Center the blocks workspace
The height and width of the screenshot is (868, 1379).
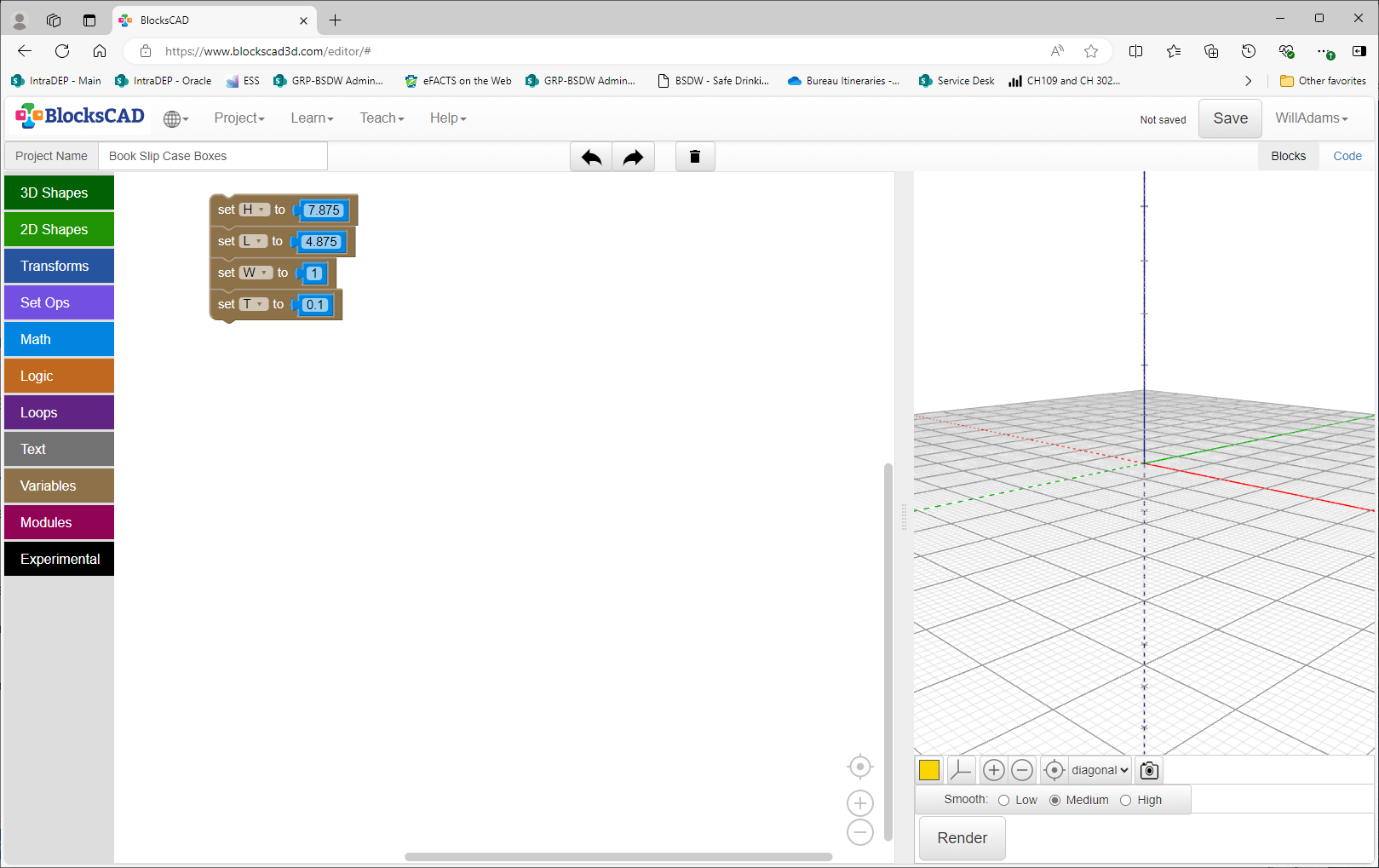tap(860, 767)
